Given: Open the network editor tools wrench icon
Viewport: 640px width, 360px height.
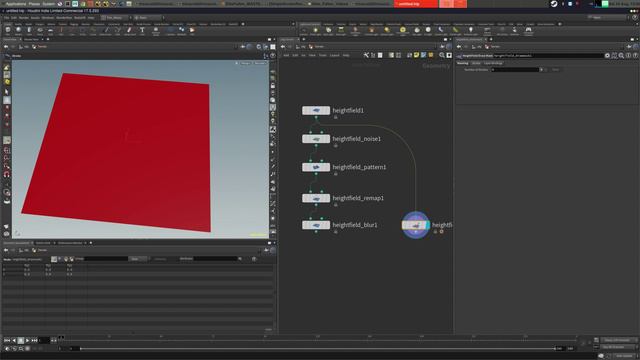Looking at the screenshot, I should (x=366, y=55).
